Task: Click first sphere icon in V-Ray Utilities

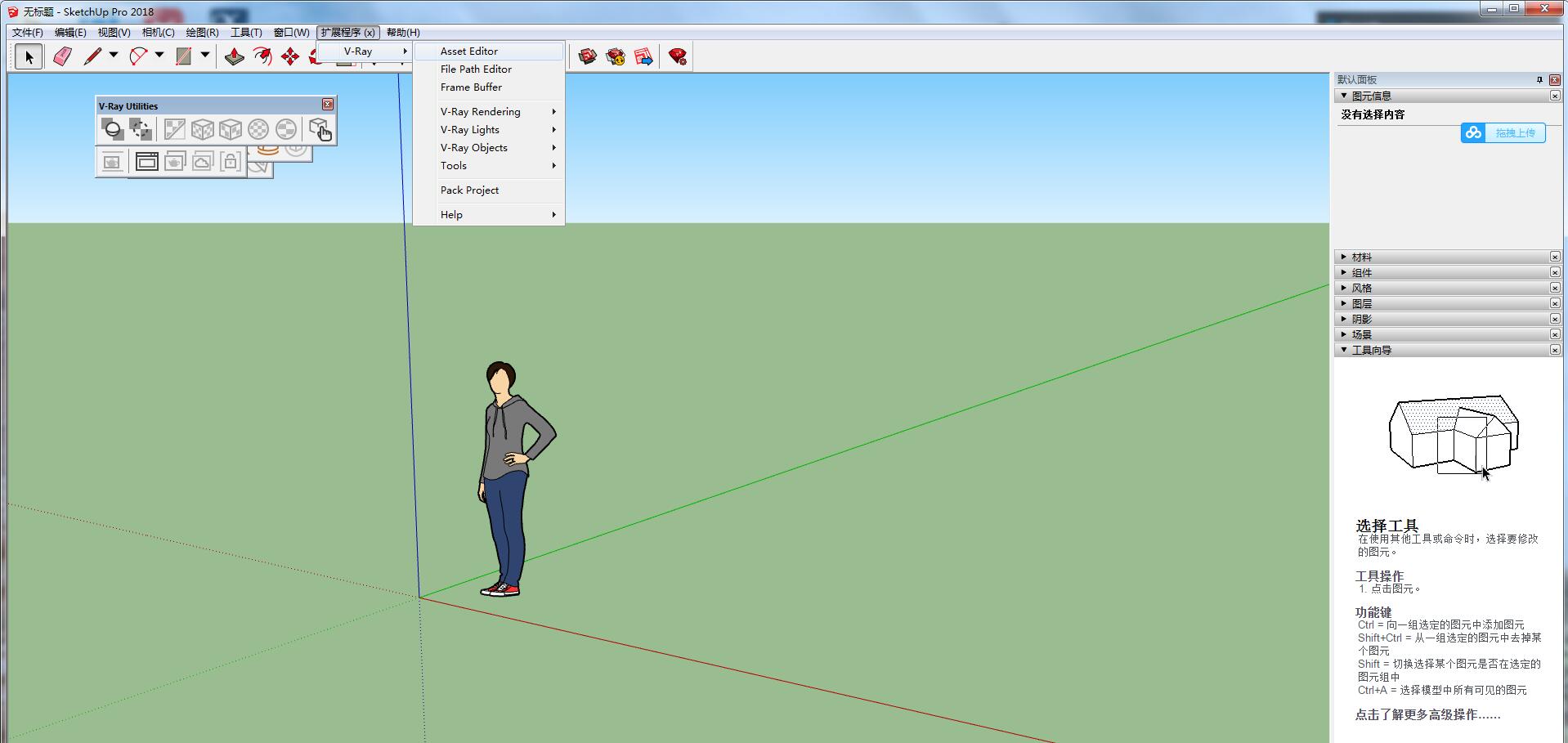Action: [x=112, y=129]
